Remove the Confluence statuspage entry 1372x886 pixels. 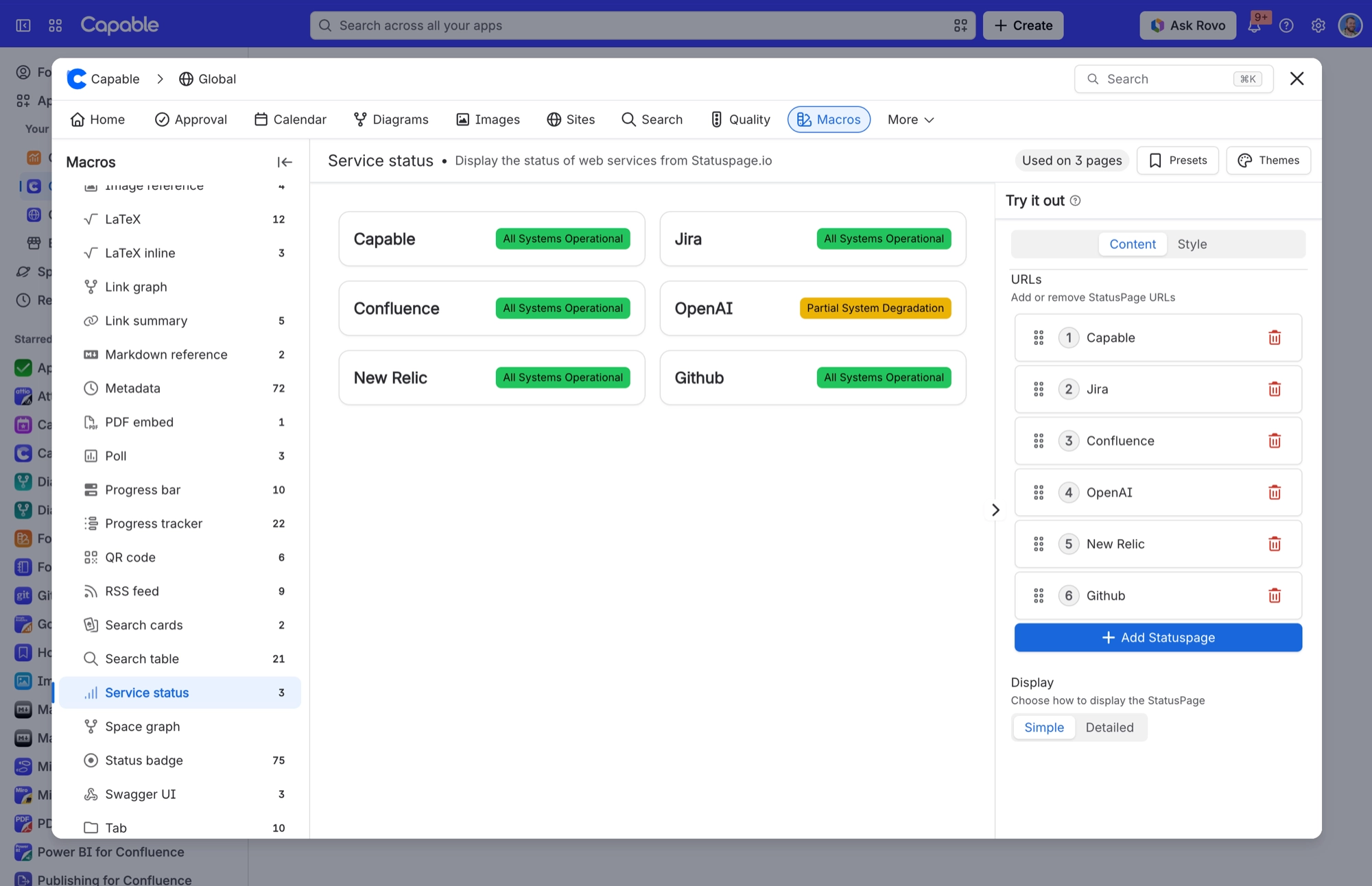click(1275, 441)
